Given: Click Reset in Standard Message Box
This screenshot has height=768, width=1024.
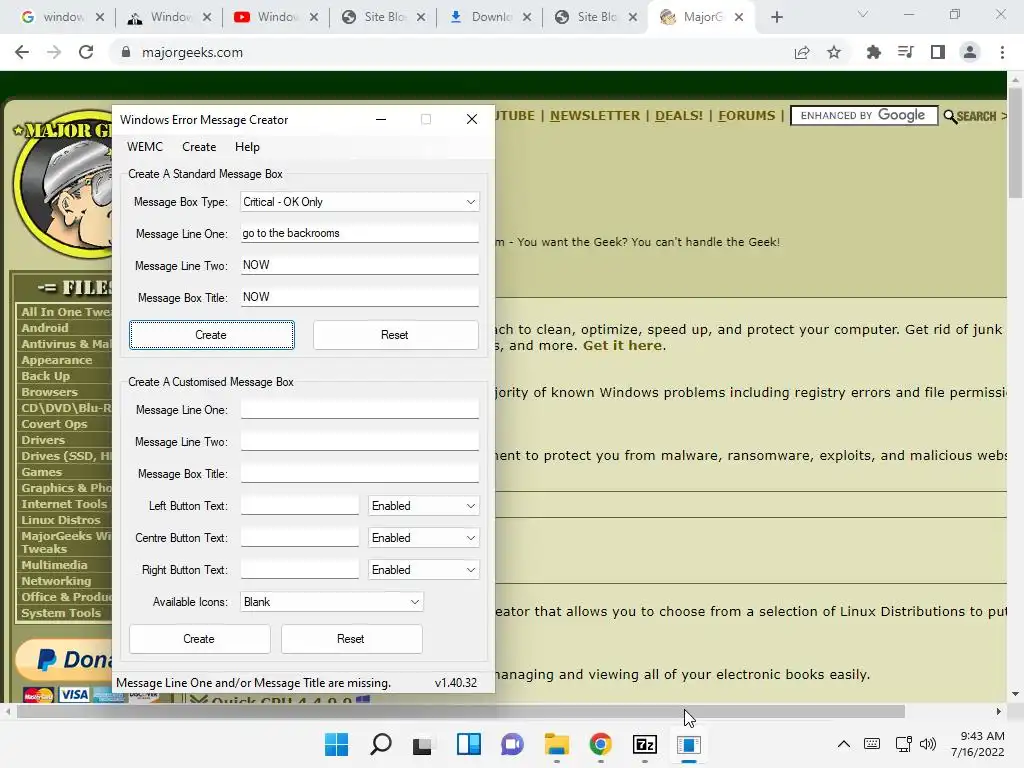Looking at the screenshot, I should pyautogui.click(x=395, y=335).
